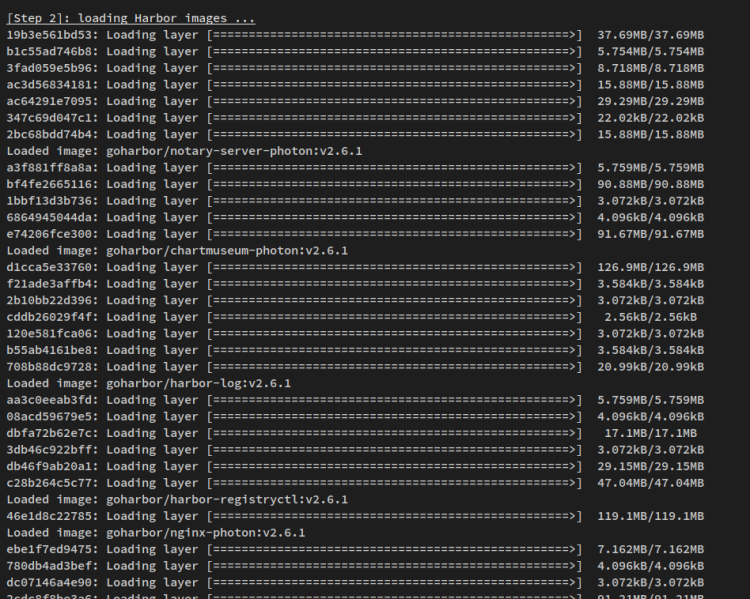Screen dimensions: 750x599
Task: Select layer ID 2b10bb22d396
Action: (x=49, y=300)
